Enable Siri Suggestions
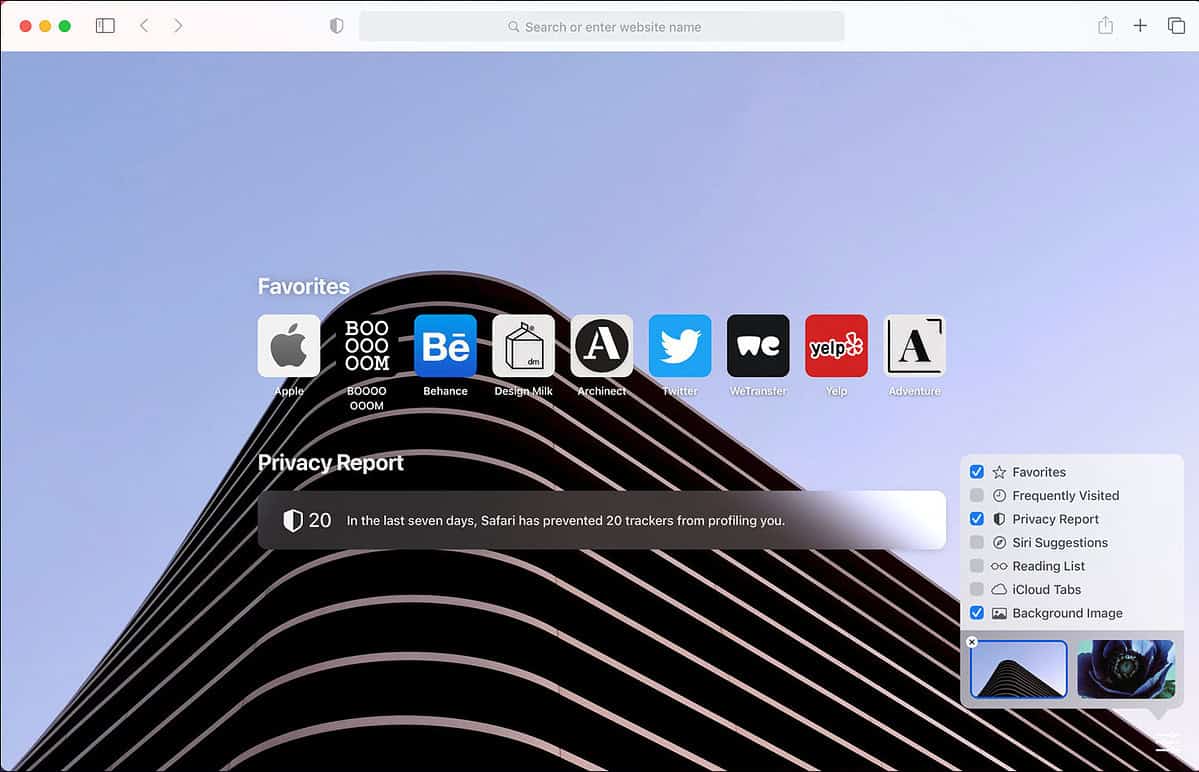This screenshot has height=772, width=1199. tap(977, 542)
